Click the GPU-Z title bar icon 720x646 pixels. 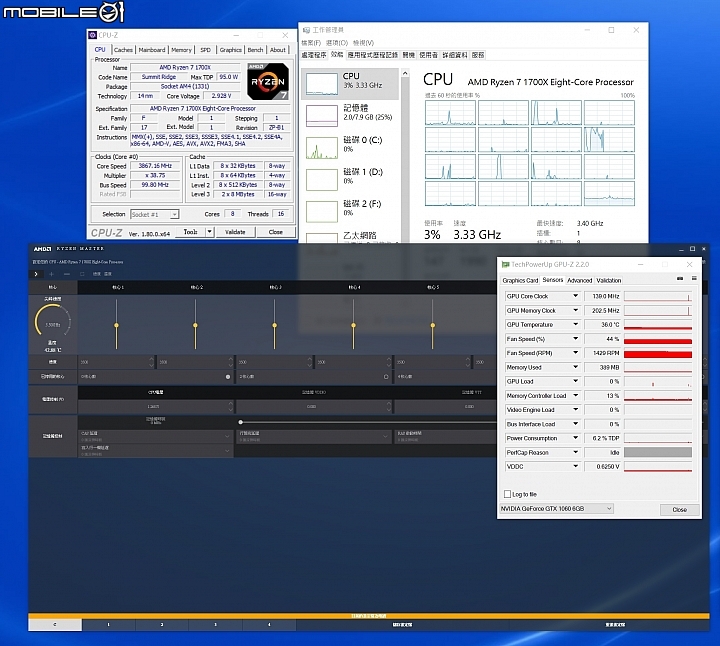(x=506, y=264)
